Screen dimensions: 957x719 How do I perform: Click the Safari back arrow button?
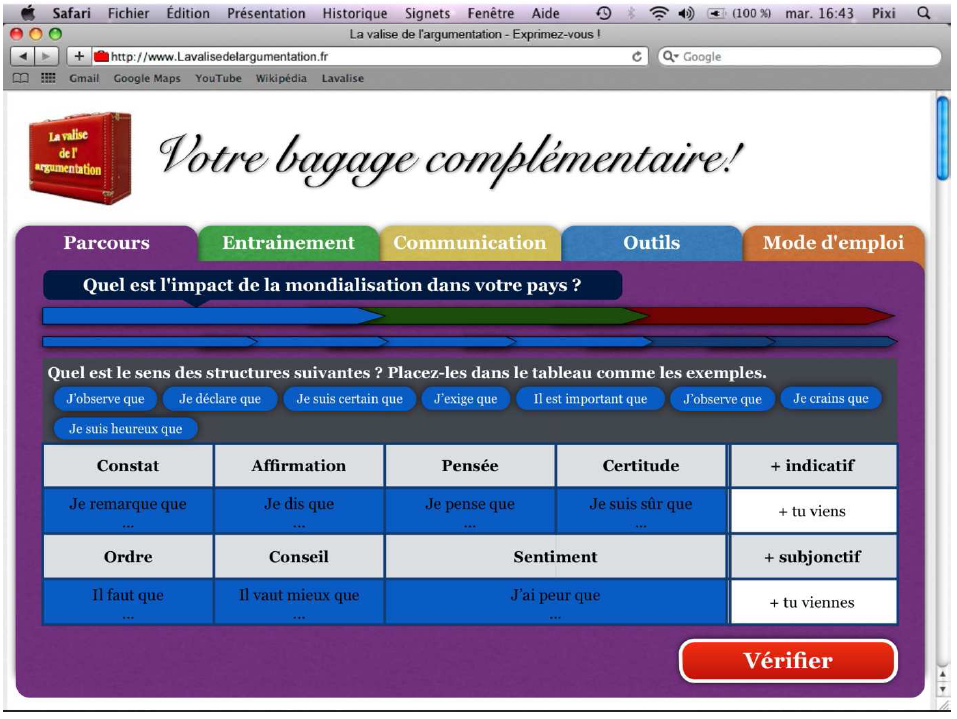[20, 57]
